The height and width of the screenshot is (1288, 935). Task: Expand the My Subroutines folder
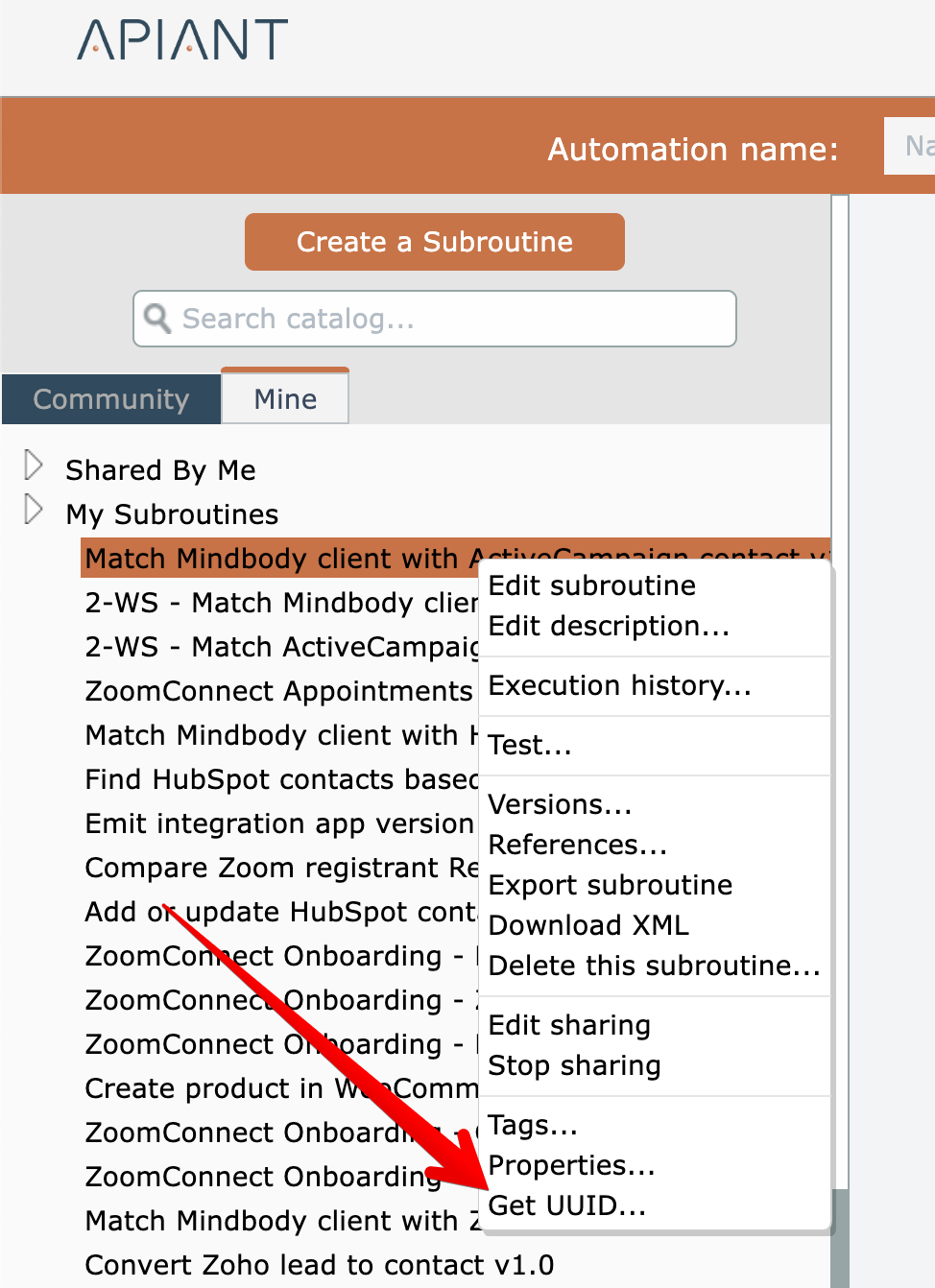(x=34, y=510)
